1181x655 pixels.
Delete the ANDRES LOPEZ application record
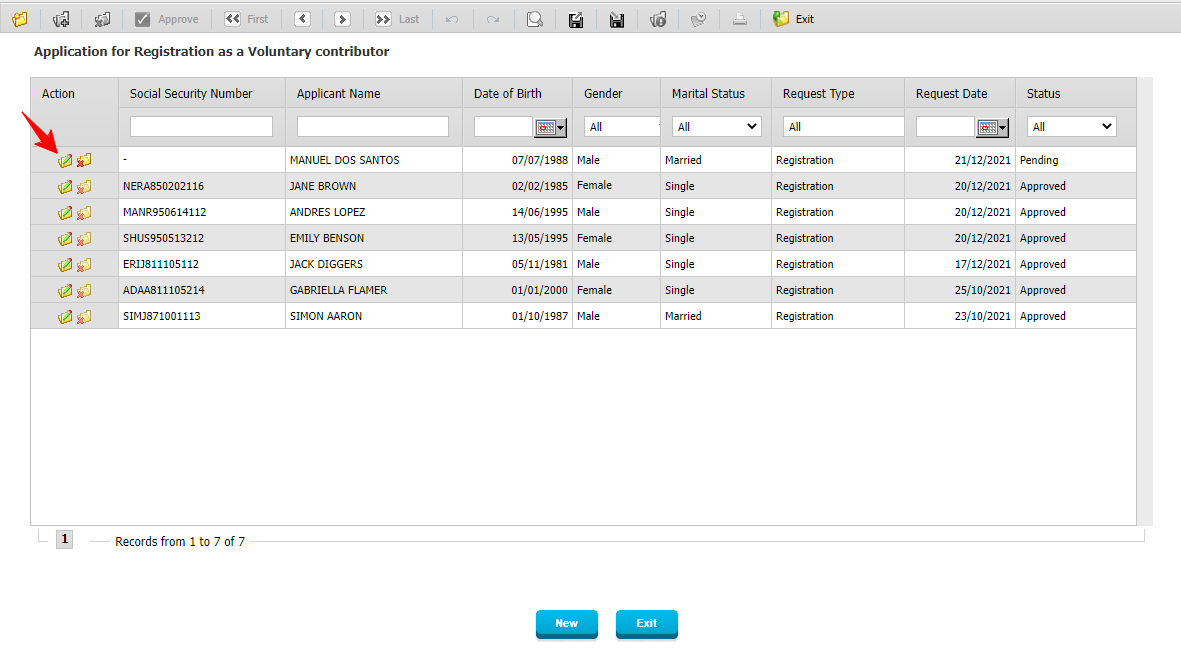pyautogui.click(x=84, y=212)
